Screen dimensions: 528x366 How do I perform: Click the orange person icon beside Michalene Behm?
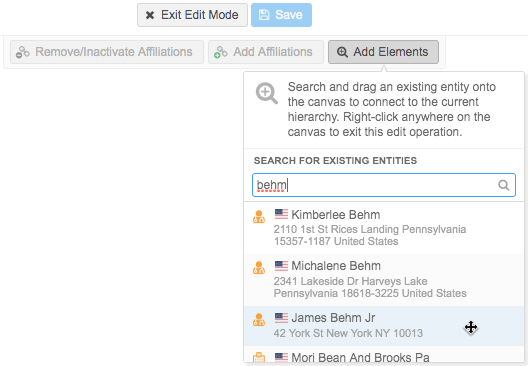tap(259, 268)
